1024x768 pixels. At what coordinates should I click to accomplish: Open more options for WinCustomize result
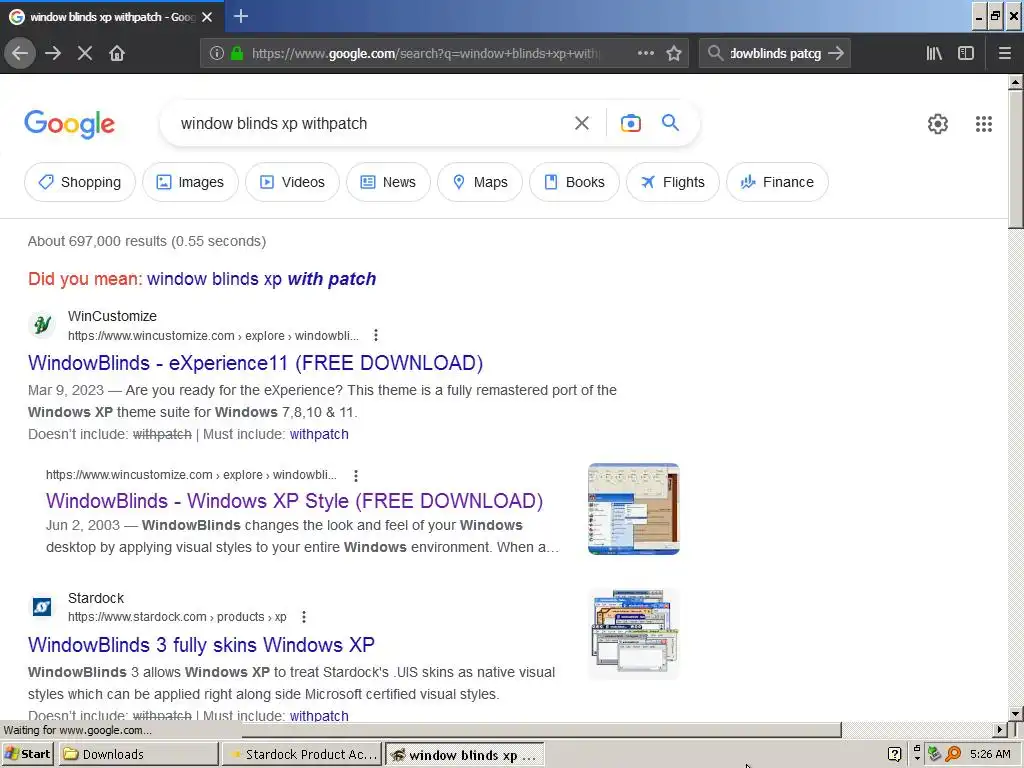pyautogui.click(x=376, y=336)
